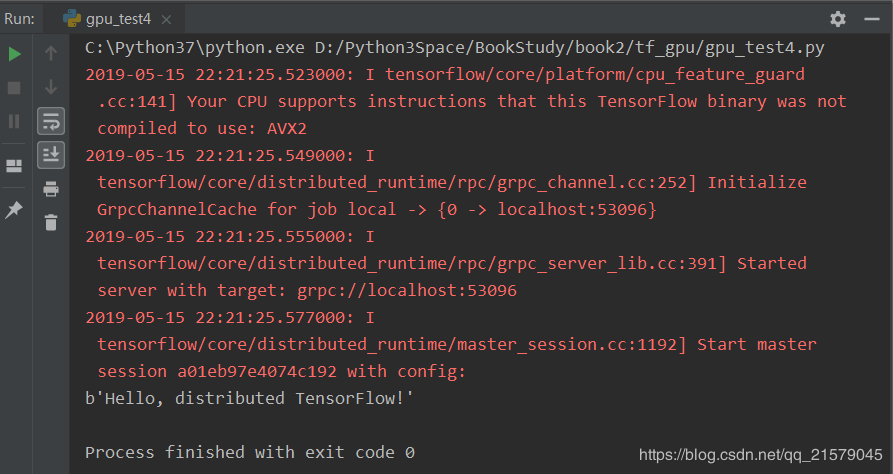This screenshot has width=893, height=474.
Task: Clear all console output with the trash icon
Action: 51,222
